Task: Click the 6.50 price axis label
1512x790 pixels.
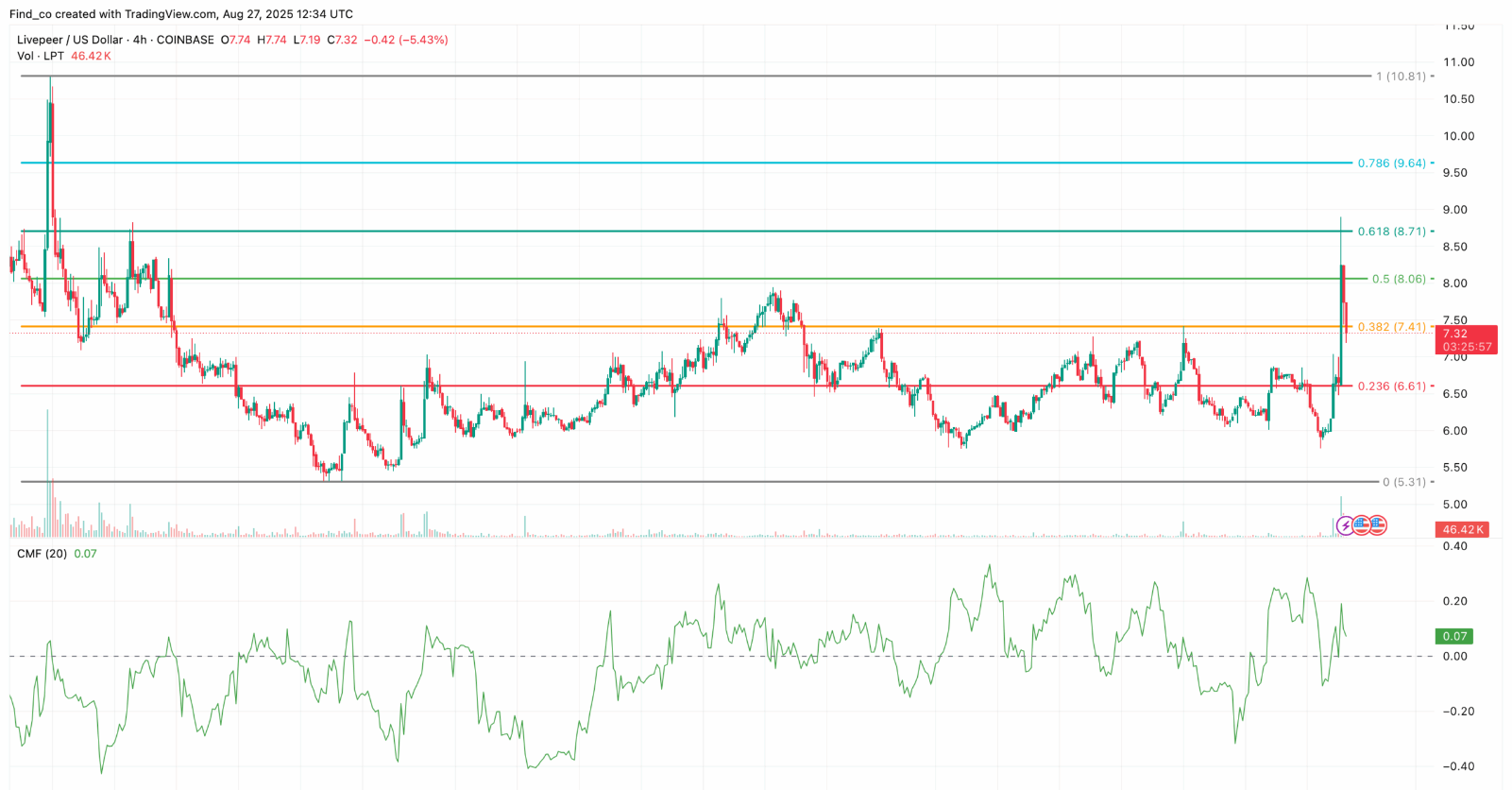Action: click(1454, 394)
